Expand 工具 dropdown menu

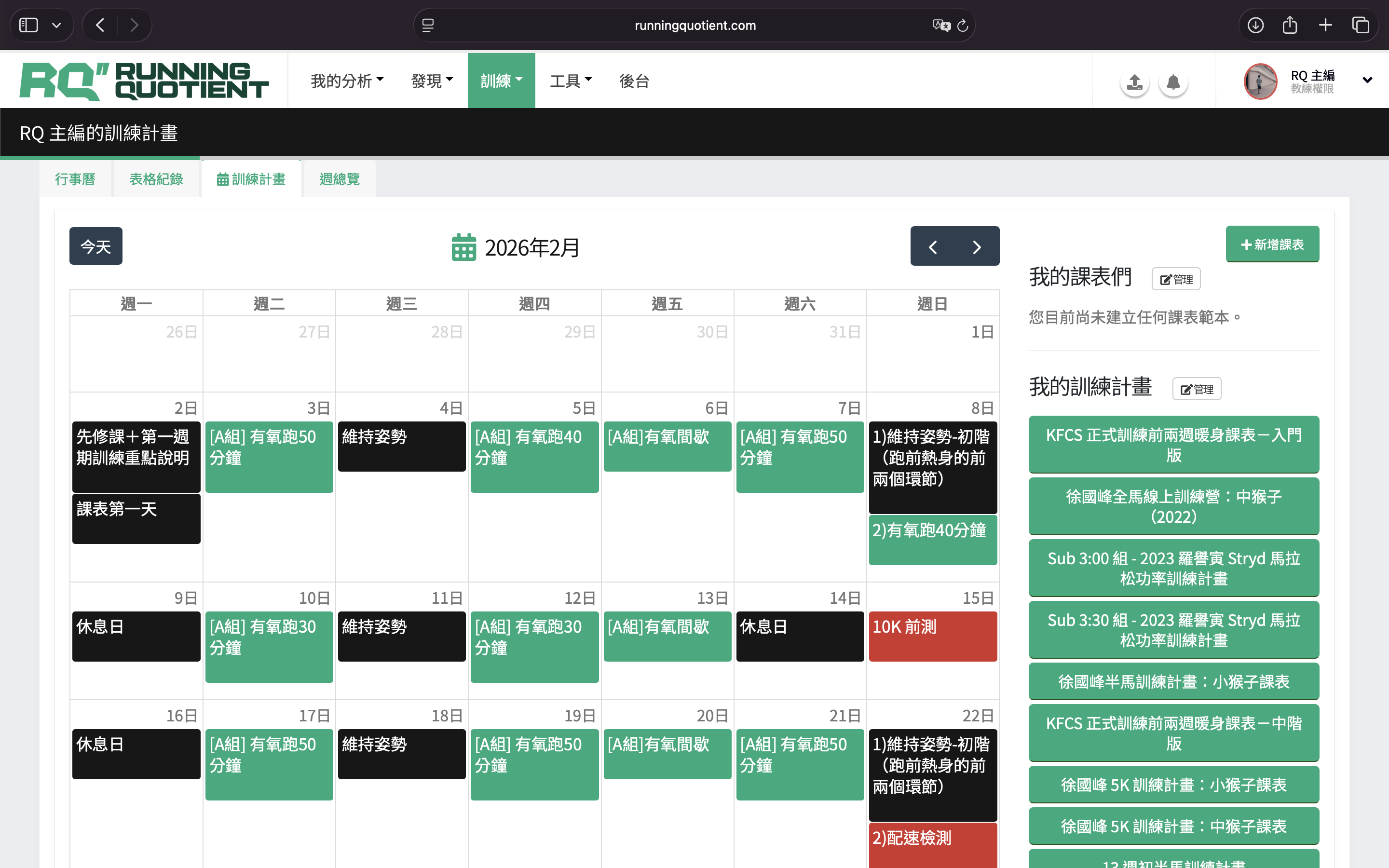point(571,81)
